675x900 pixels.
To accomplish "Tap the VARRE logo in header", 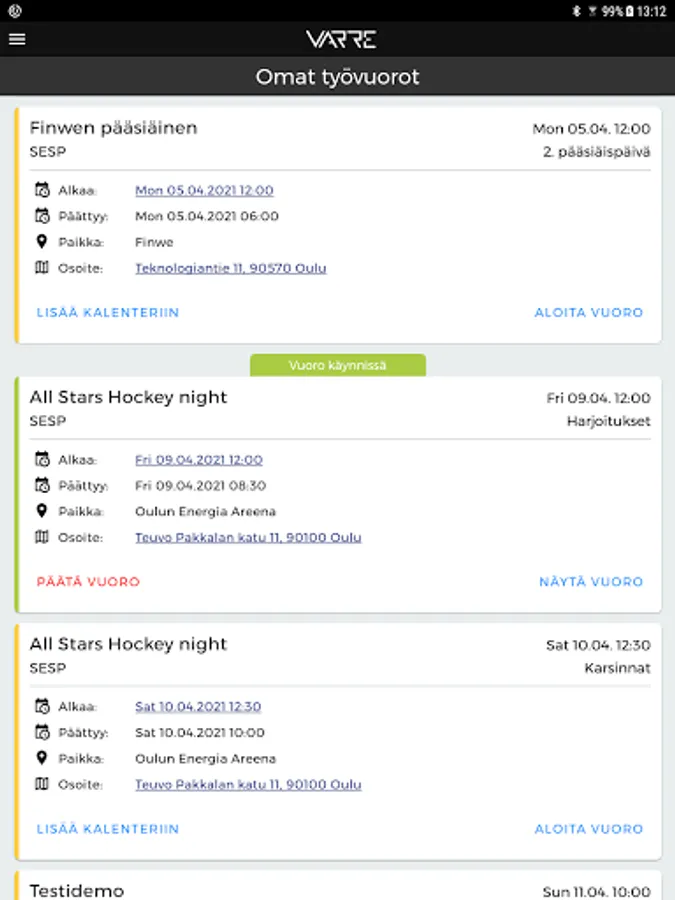I will click(341, 40).
